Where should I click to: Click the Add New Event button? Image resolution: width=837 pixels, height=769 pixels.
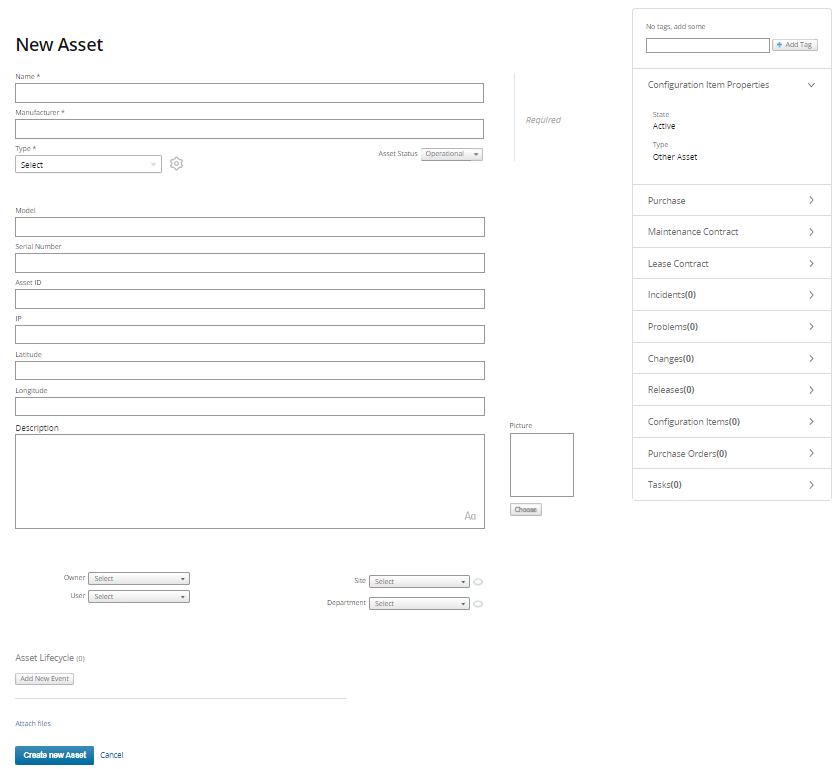(45, 679)
